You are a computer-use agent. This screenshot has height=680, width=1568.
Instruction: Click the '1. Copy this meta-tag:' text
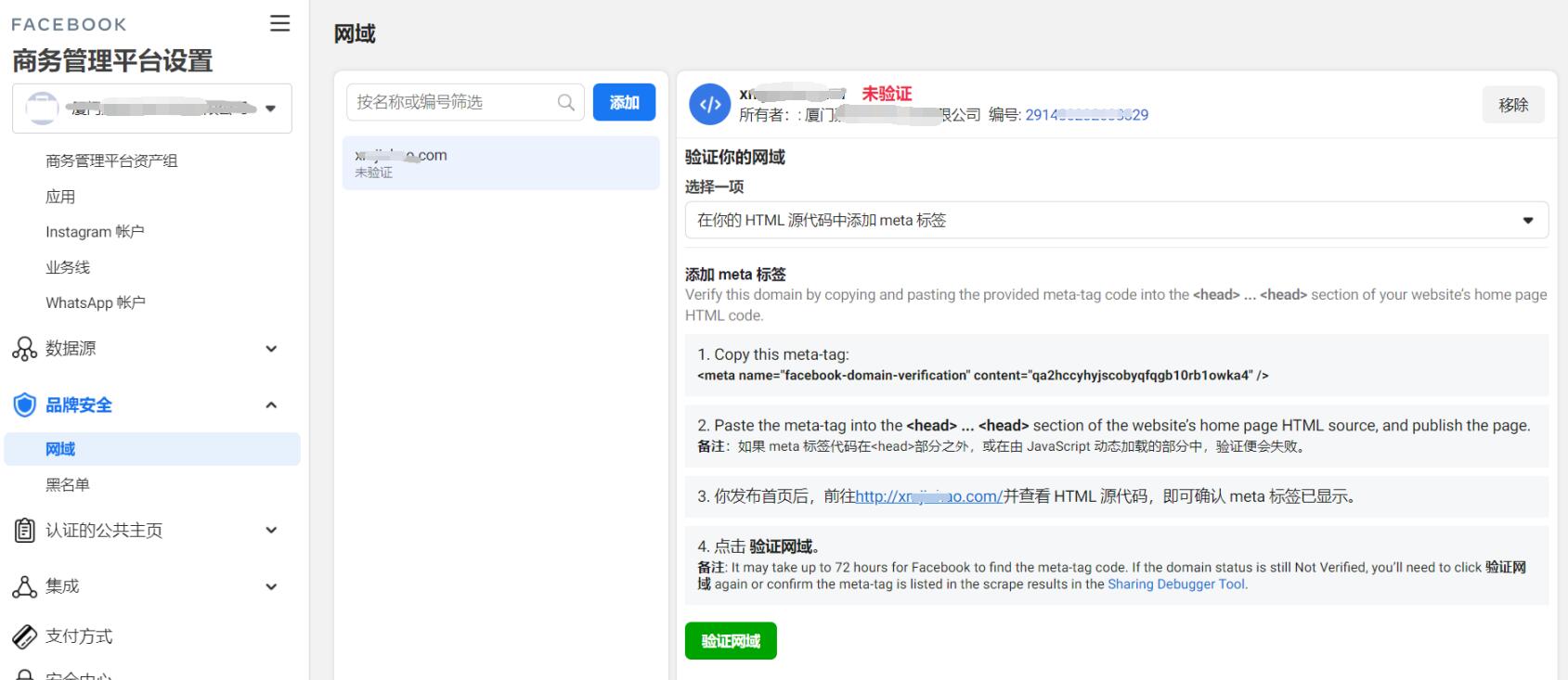(773, 354)
